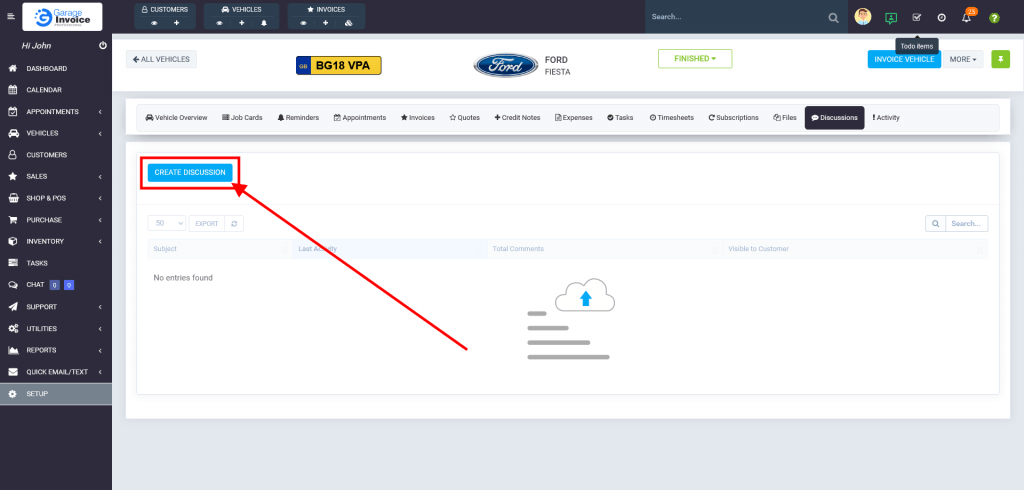The image size is (1024, 490).
Task: Click the Ford logo image
Action: 506,65
